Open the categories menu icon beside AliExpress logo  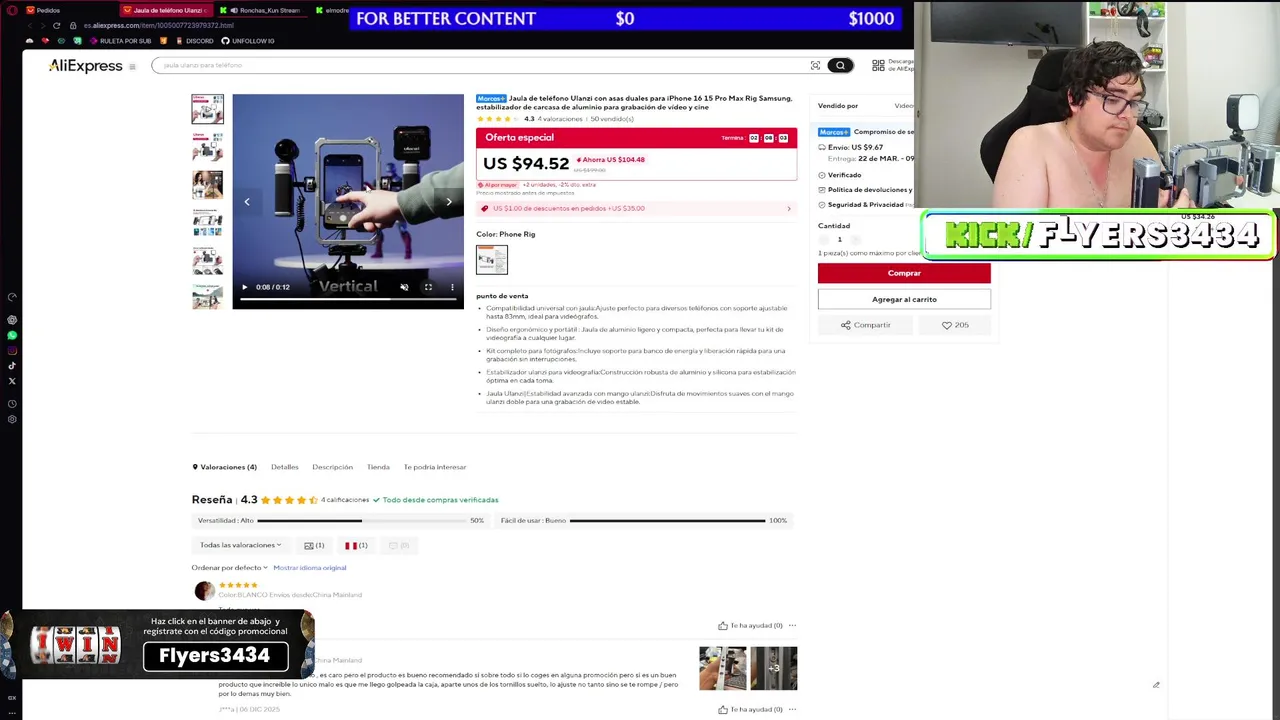[132, 67]
